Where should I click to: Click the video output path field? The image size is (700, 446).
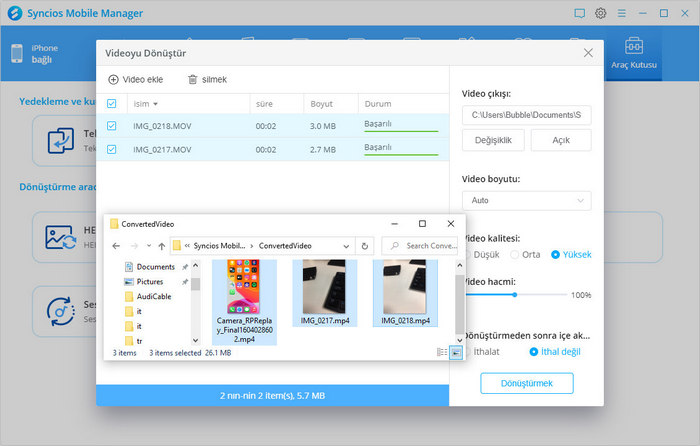point(526,115)
